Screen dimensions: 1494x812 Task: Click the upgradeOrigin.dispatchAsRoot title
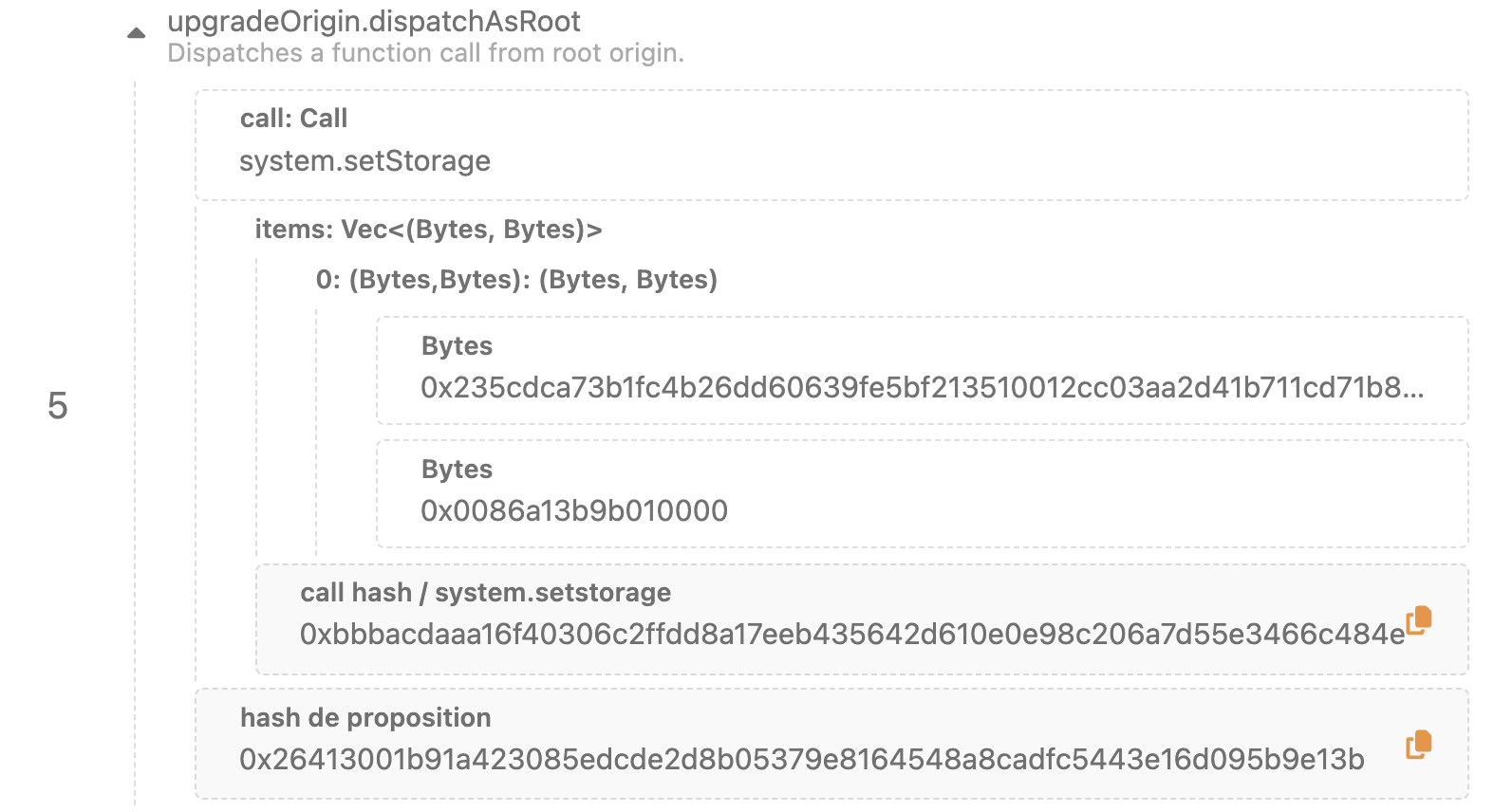374,21
